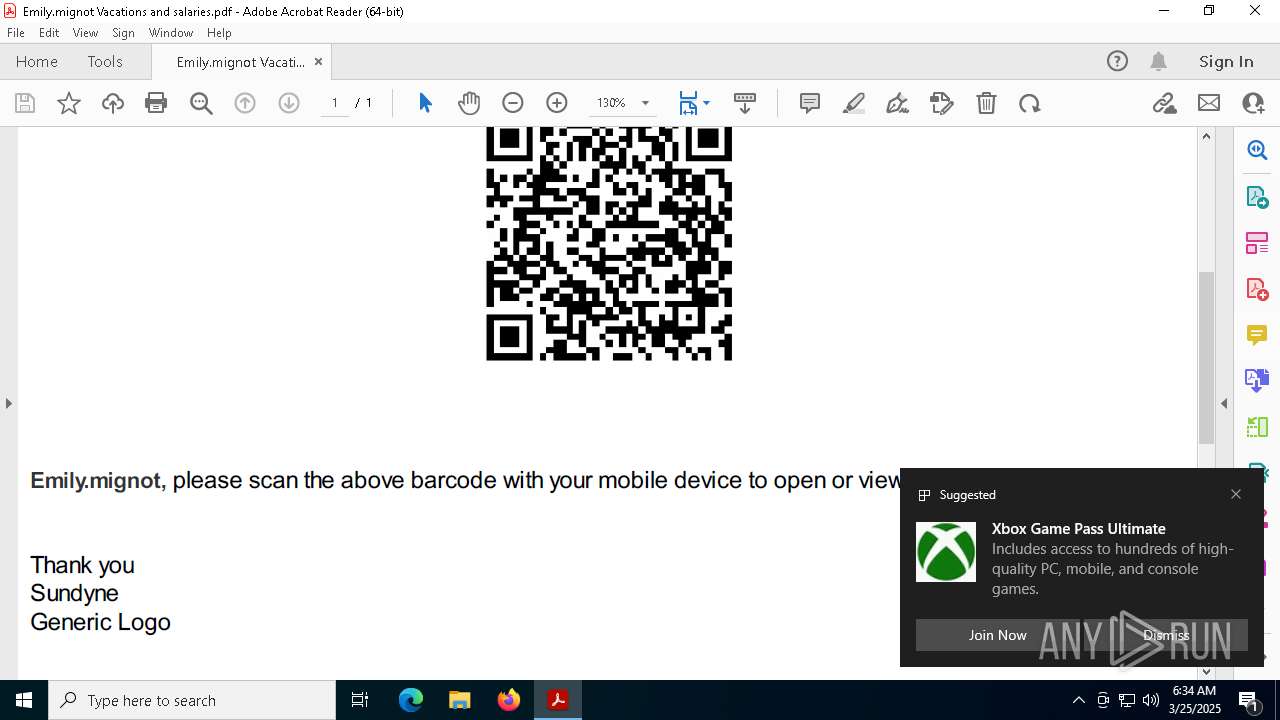Open Task View from taskbar

360,700
